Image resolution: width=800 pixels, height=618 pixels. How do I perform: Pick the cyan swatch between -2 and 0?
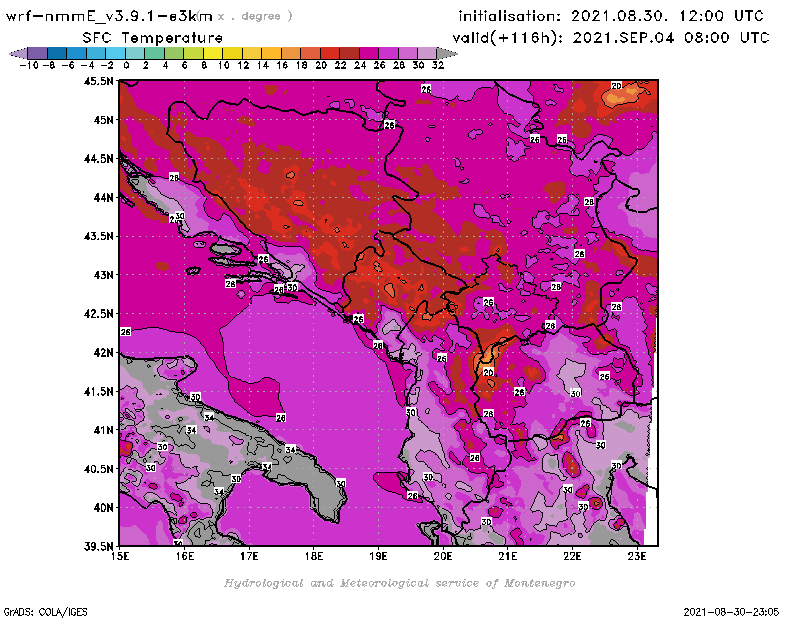coord(116,54)
